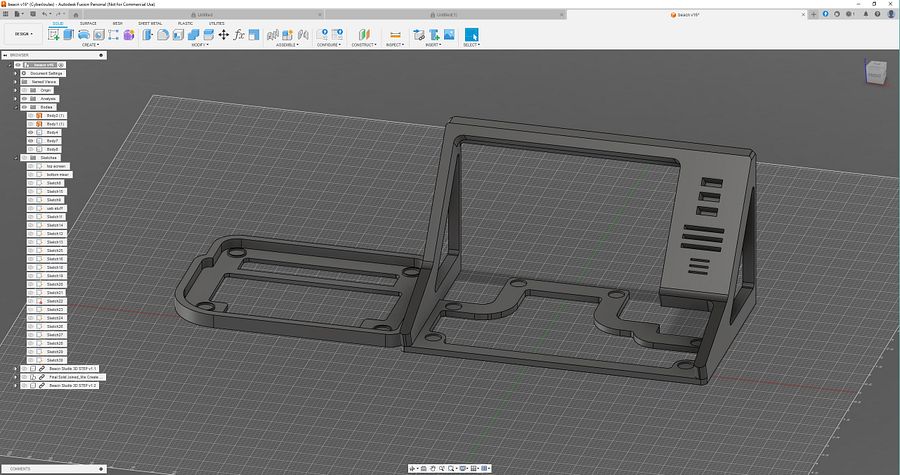Toggle visibility of Sketch22

point(31,301)
